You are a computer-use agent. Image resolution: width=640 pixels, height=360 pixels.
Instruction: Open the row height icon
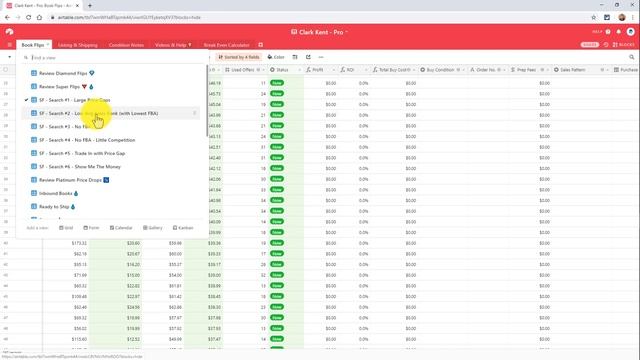click(295, 57)
